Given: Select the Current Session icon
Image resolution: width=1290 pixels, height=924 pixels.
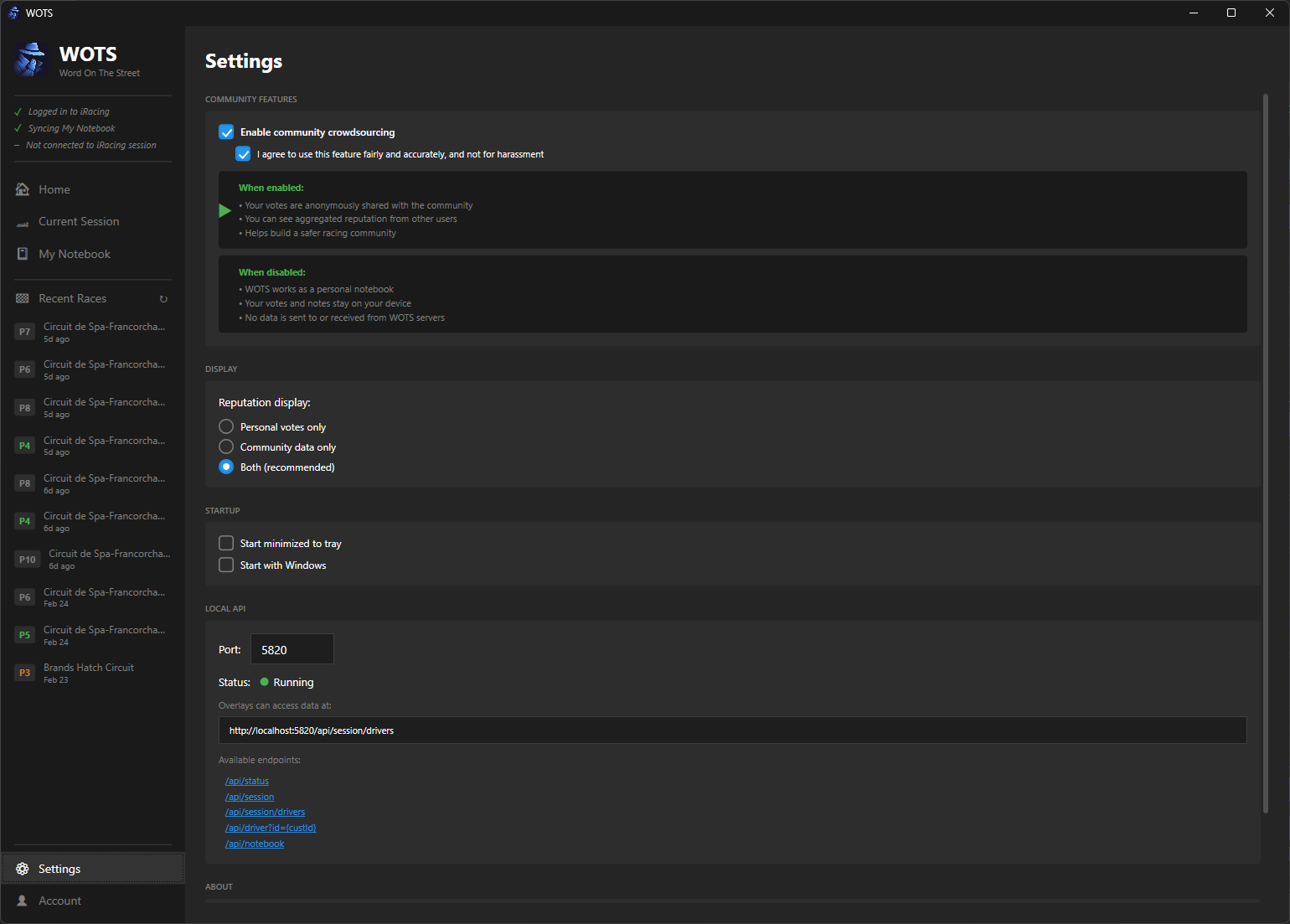Looking at the screenshot, I should [x=23, y=221].
